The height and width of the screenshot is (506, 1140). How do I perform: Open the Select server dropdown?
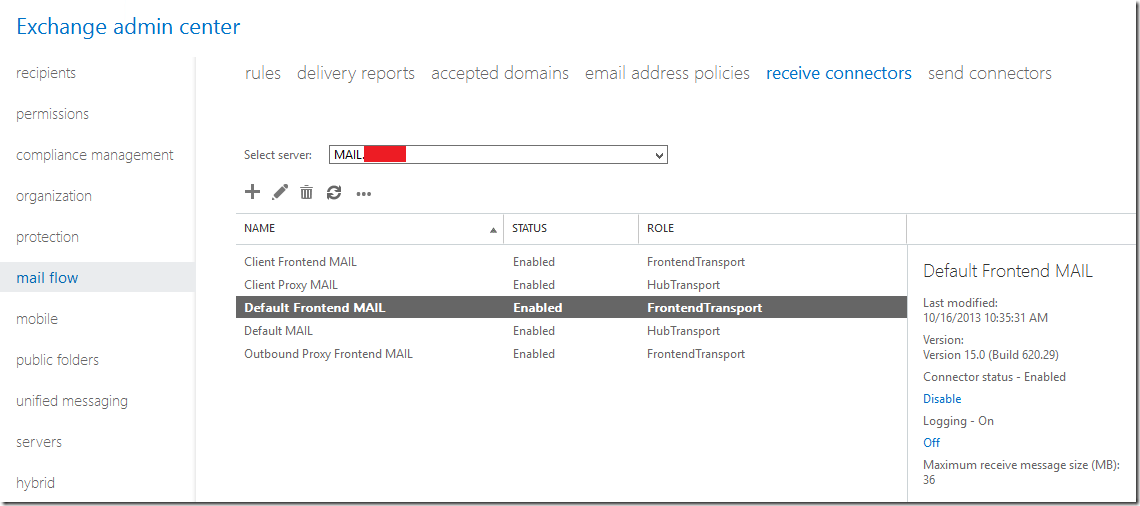498,155
